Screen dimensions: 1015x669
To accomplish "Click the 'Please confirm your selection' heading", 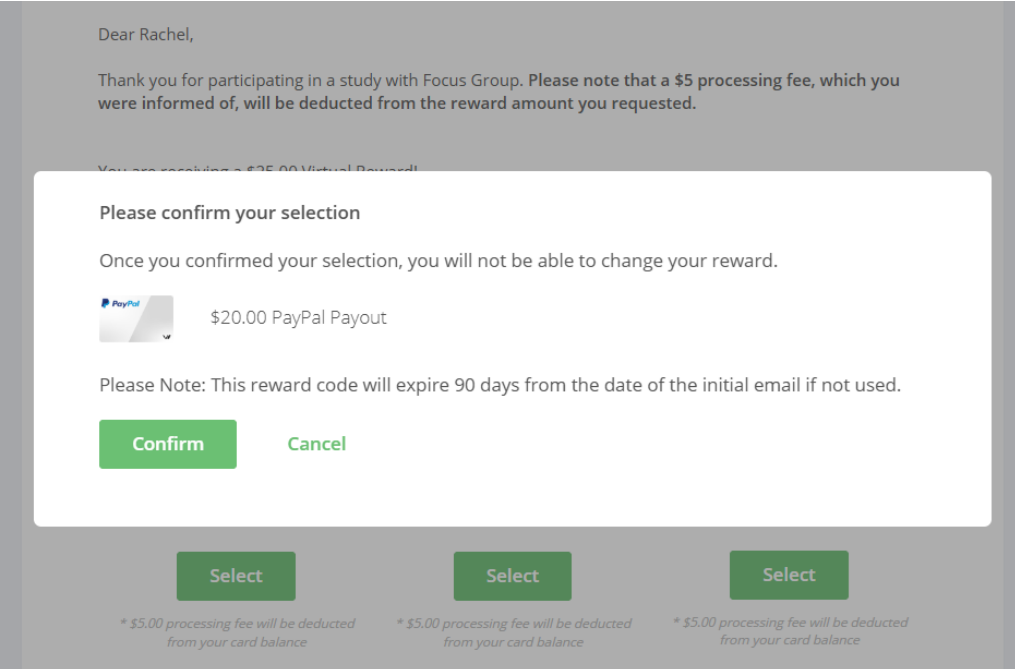I will [230, 212].
